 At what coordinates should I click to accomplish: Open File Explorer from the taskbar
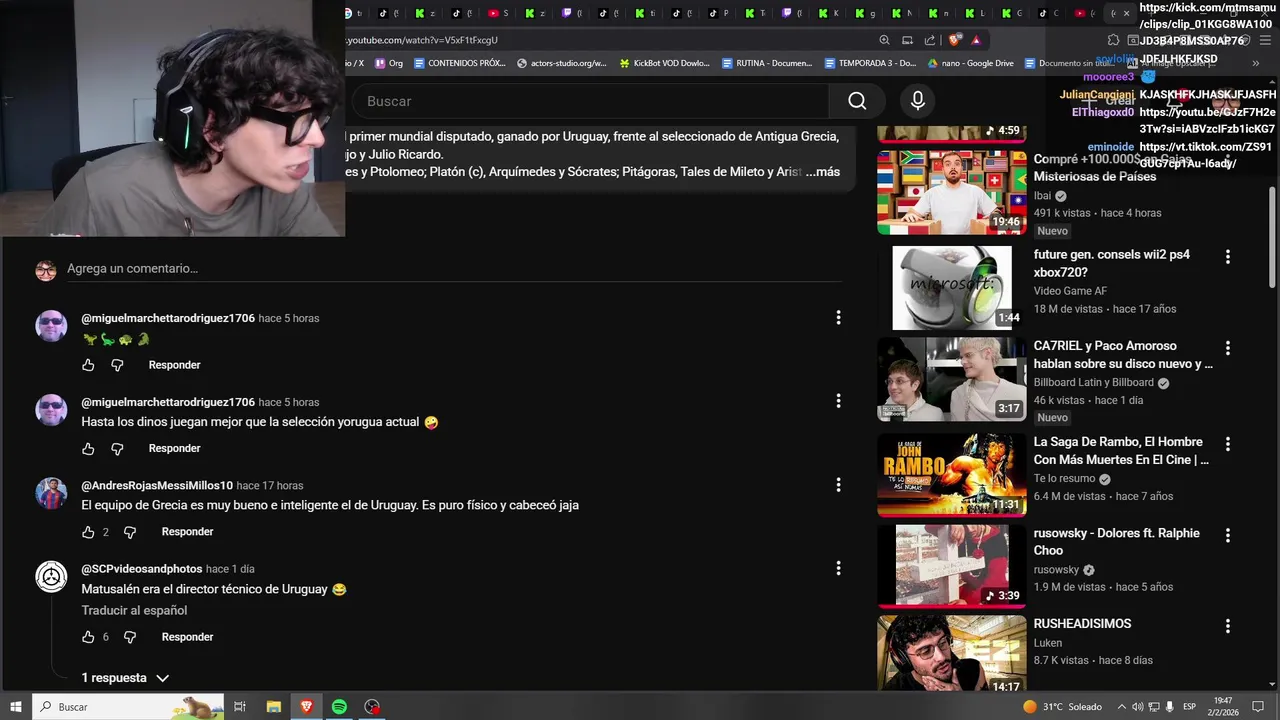273,707
